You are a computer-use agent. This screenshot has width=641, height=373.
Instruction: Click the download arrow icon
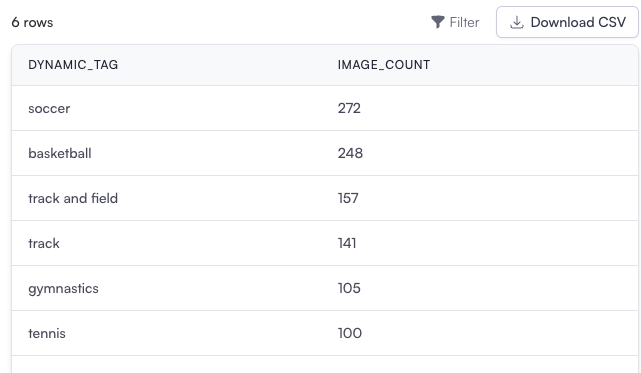517,22
